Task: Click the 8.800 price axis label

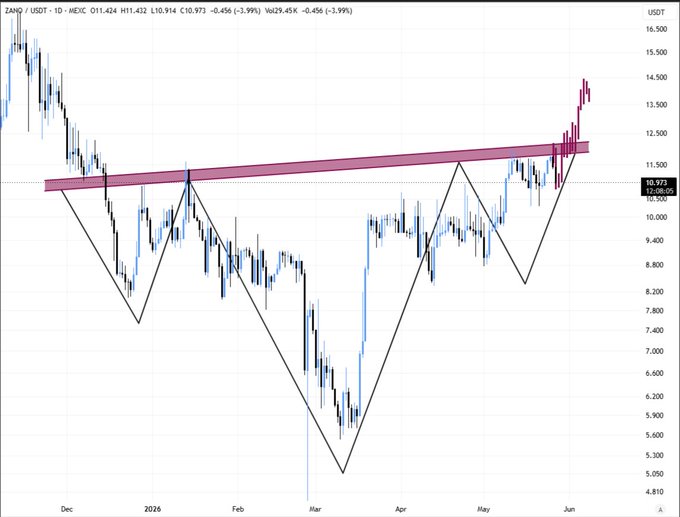Action: [x=656, y=265]
